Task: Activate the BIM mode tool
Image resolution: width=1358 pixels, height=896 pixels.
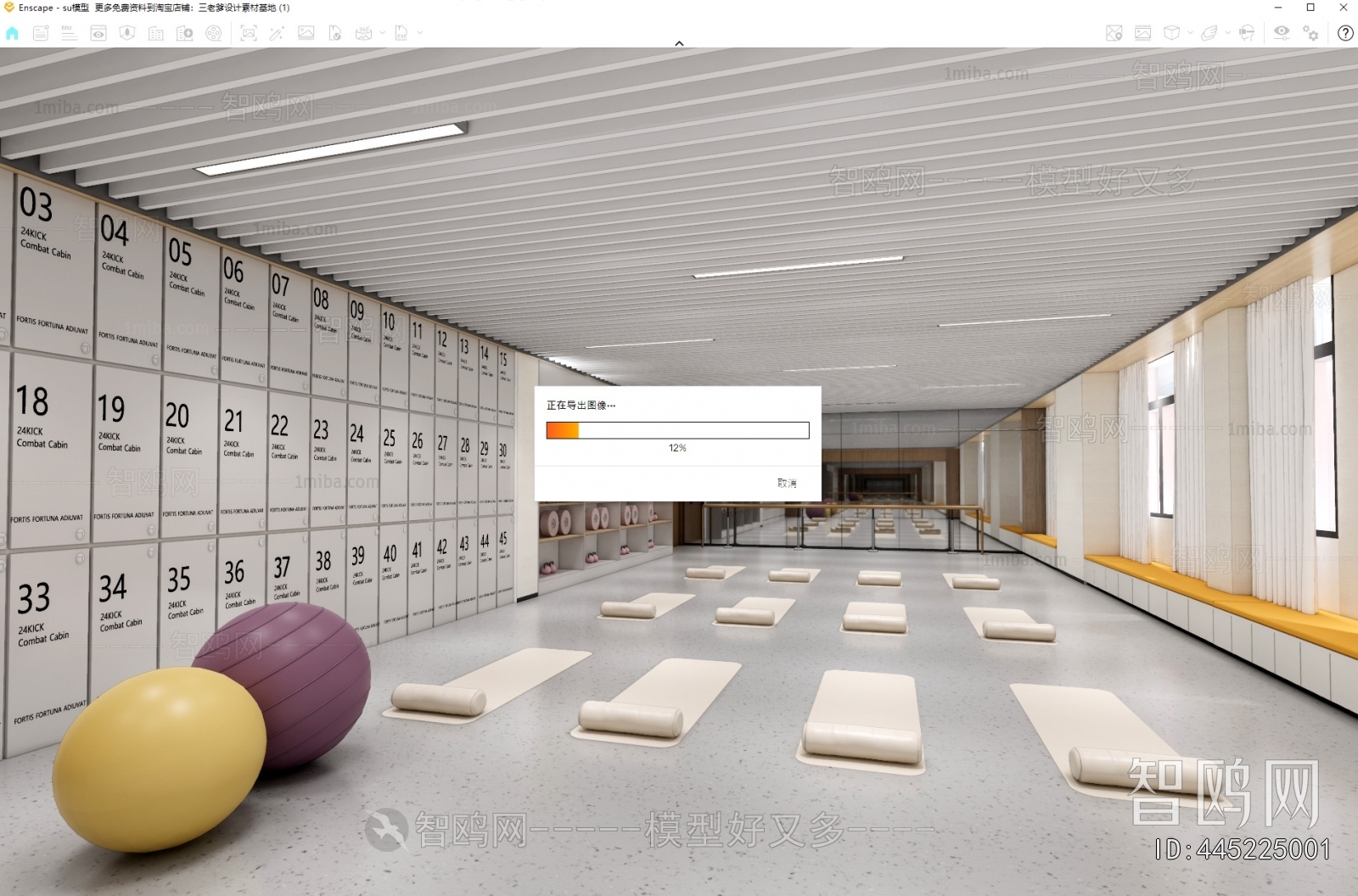Action: pyautogui.click(x=68, y=33)
